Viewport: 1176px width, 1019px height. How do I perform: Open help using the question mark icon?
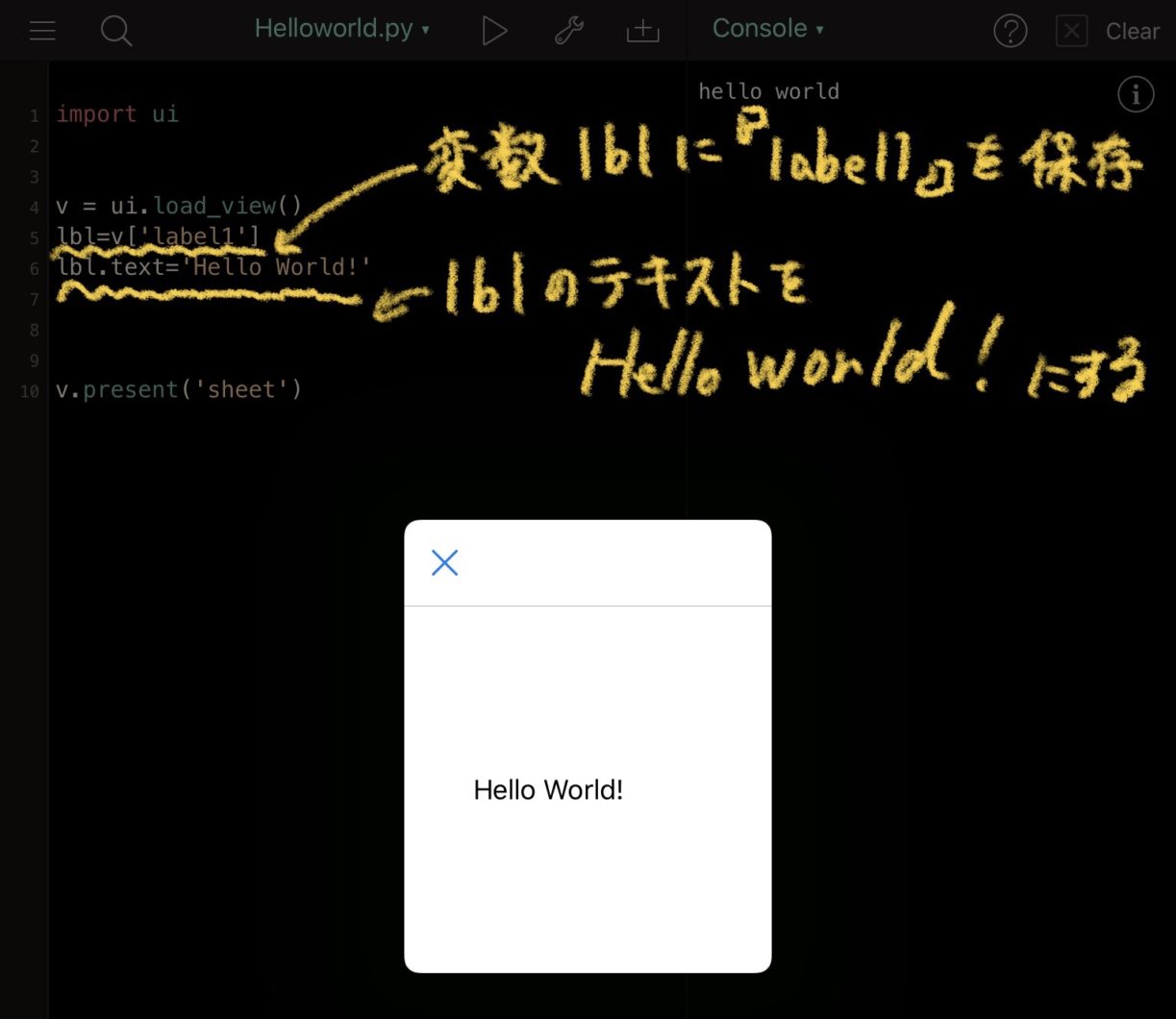pos(1011,30)
